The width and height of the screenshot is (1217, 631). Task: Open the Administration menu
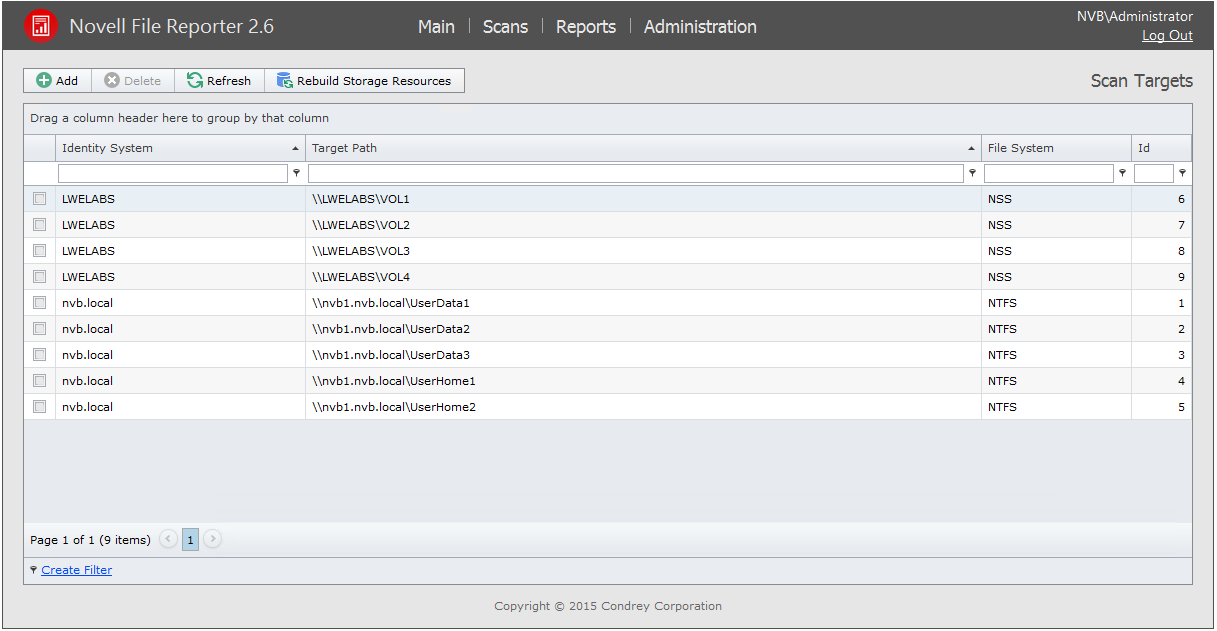[x=700, y=27]
